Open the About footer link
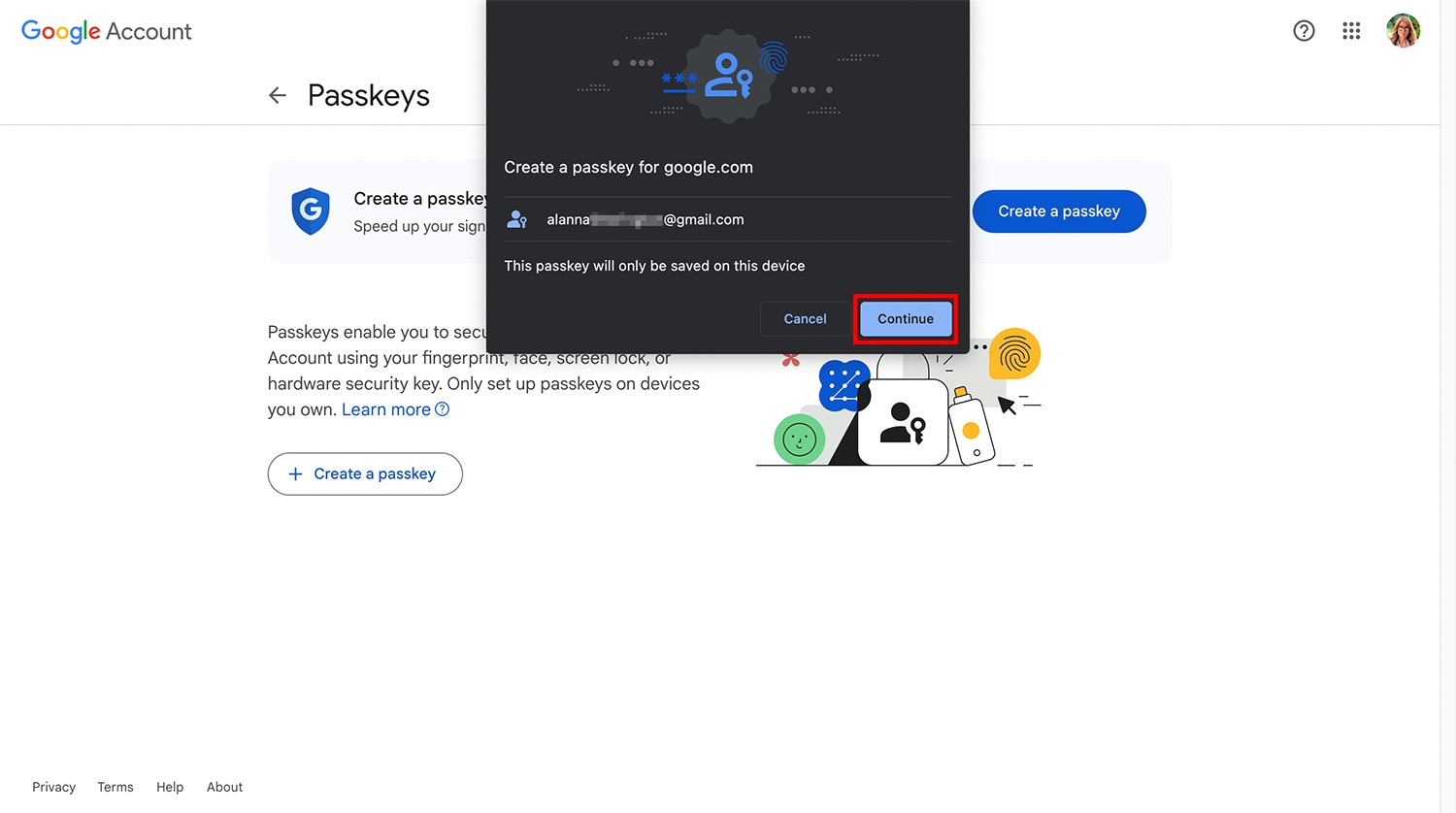 click(x=224, y=787)
